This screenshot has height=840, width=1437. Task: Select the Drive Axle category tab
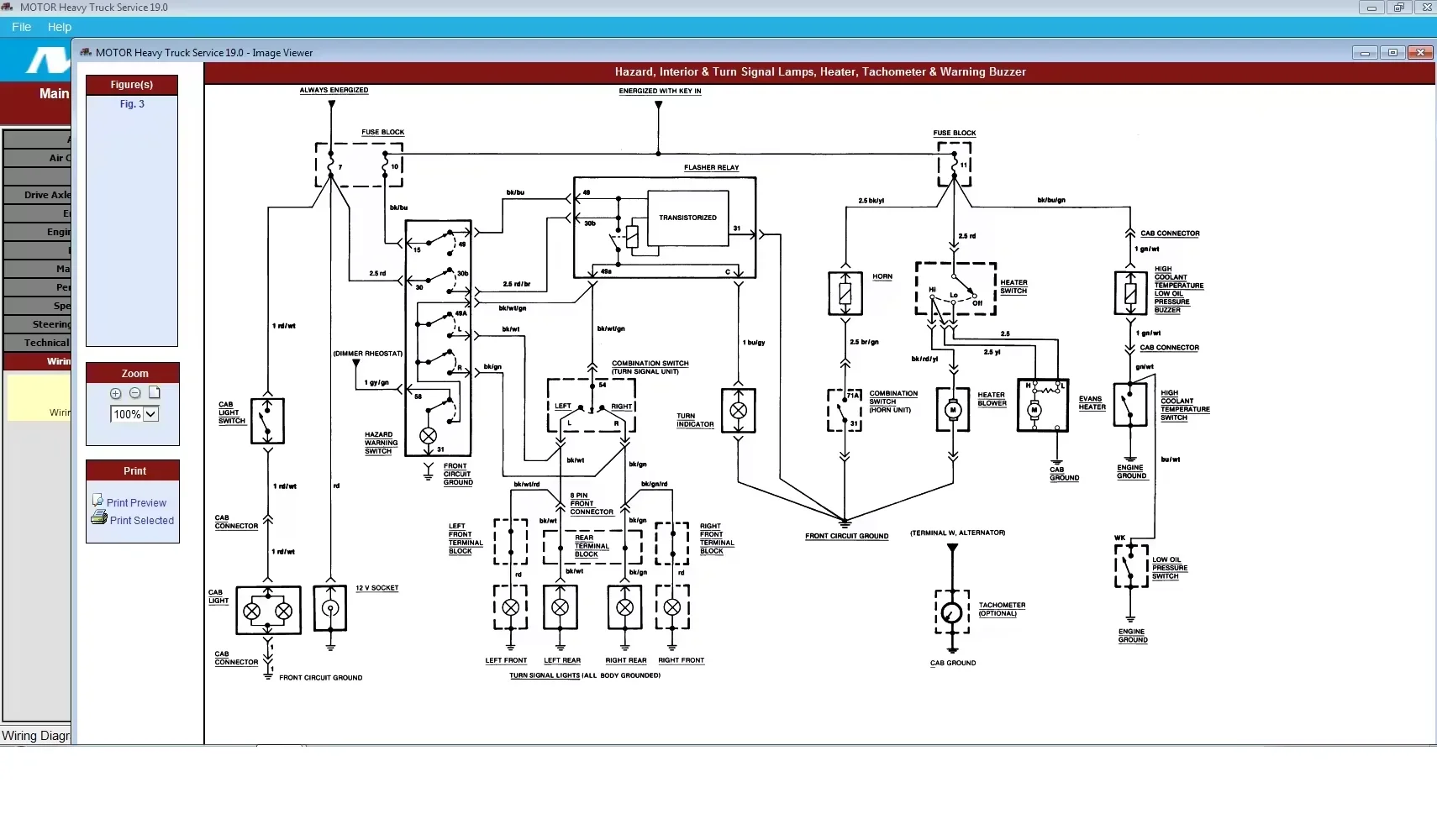point(38,195)
